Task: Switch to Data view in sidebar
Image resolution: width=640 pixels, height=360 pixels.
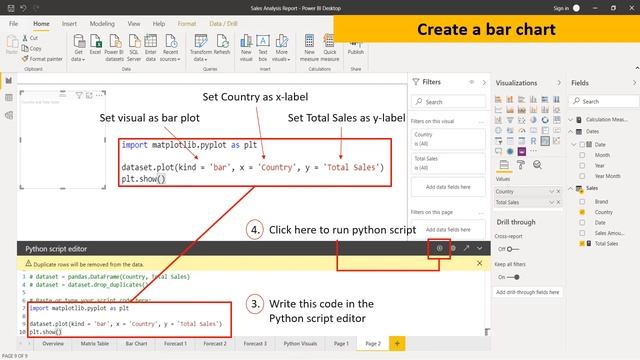Action: [x=9, y=98]
